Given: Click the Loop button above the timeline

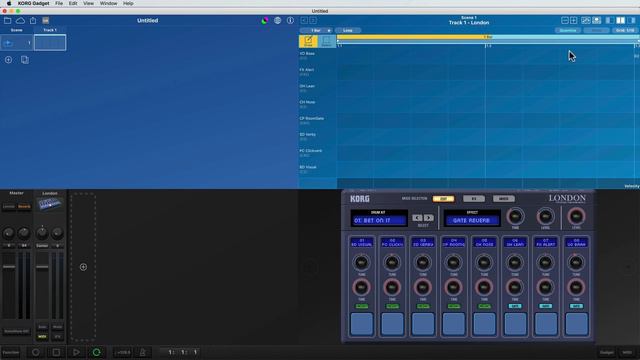Looking at the screenshot, I should (x=348, y=31).
